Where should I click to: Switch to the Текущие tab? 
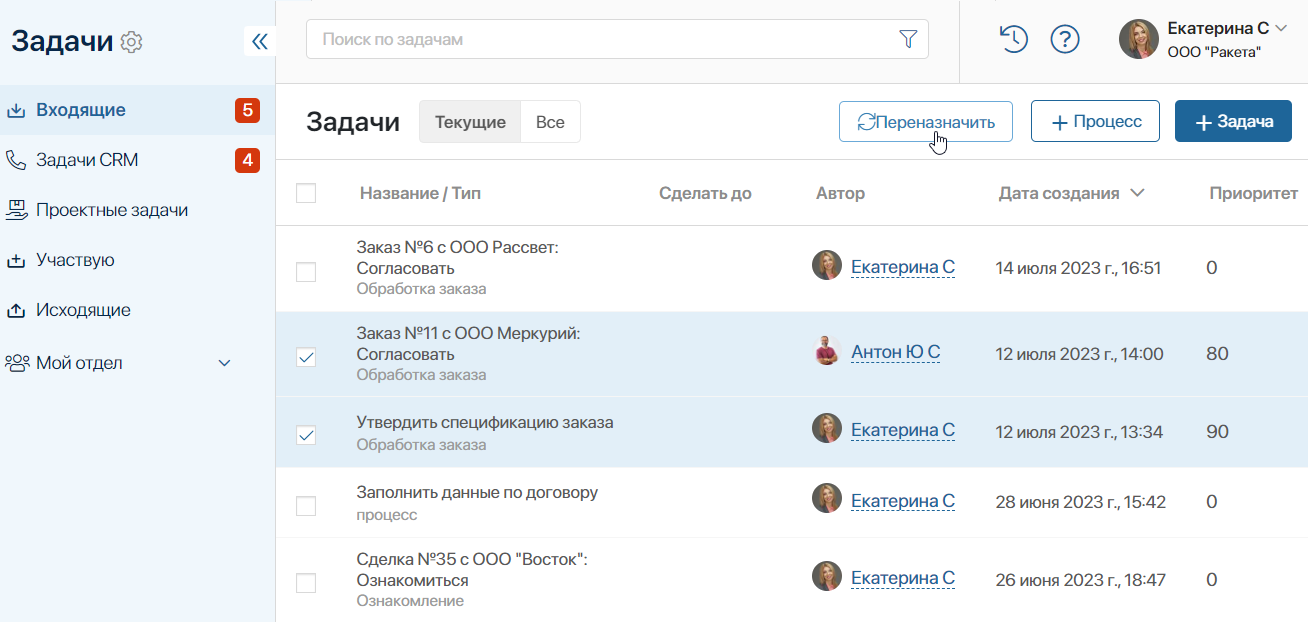tap(470, 122)
